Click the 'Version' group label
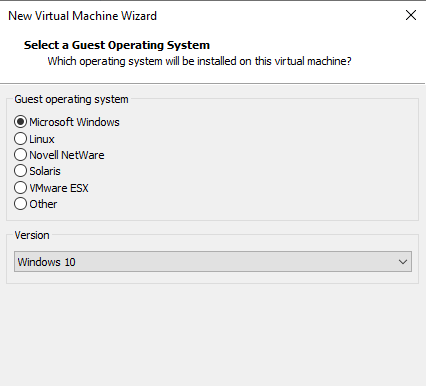Viewport: 426px width, 386px height. click(32, 235)
